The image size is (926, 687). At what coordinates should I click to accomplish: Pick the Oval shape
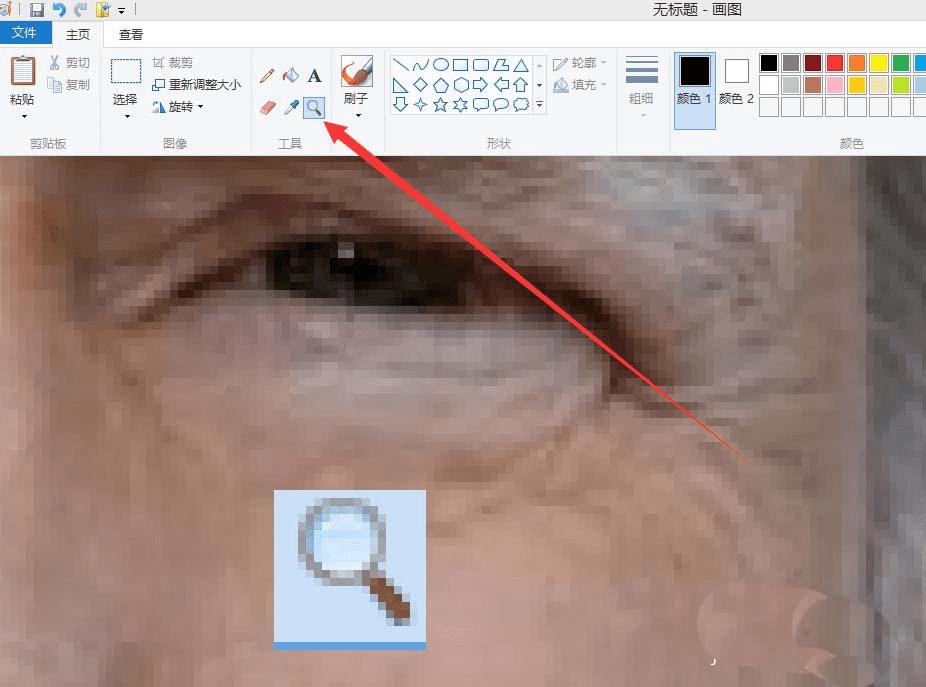(x=441, y=65)
